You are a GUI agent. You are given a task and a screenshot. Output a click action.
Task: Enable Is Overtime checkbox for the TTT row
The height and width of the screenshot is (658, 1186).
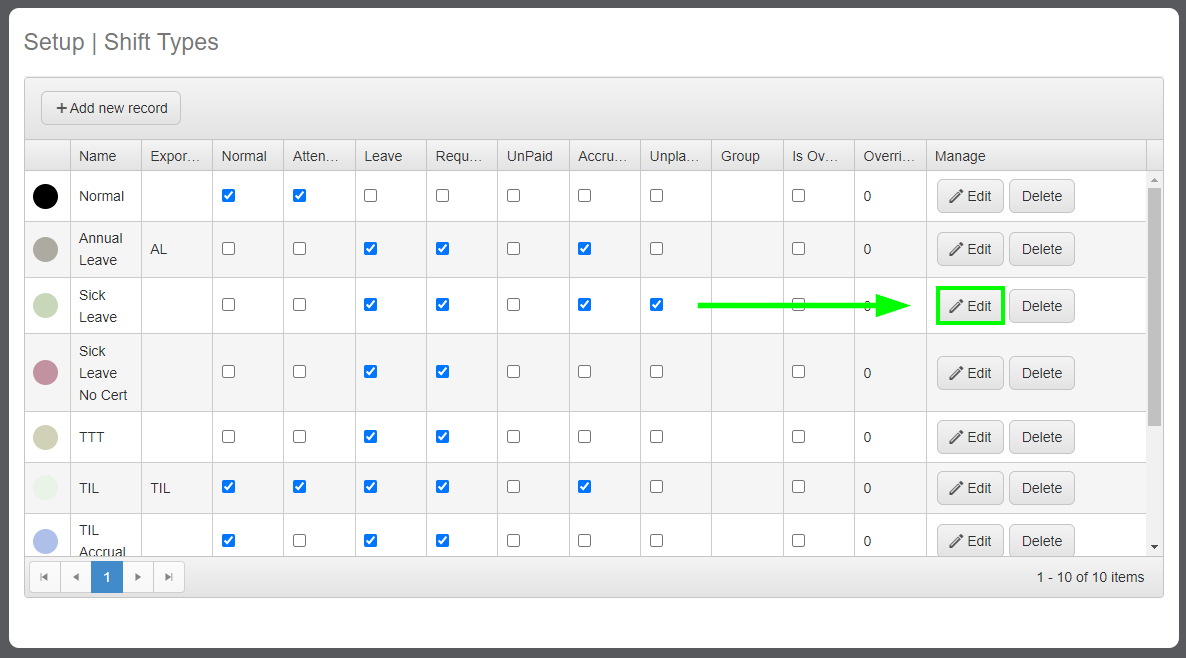coord(798,436)
